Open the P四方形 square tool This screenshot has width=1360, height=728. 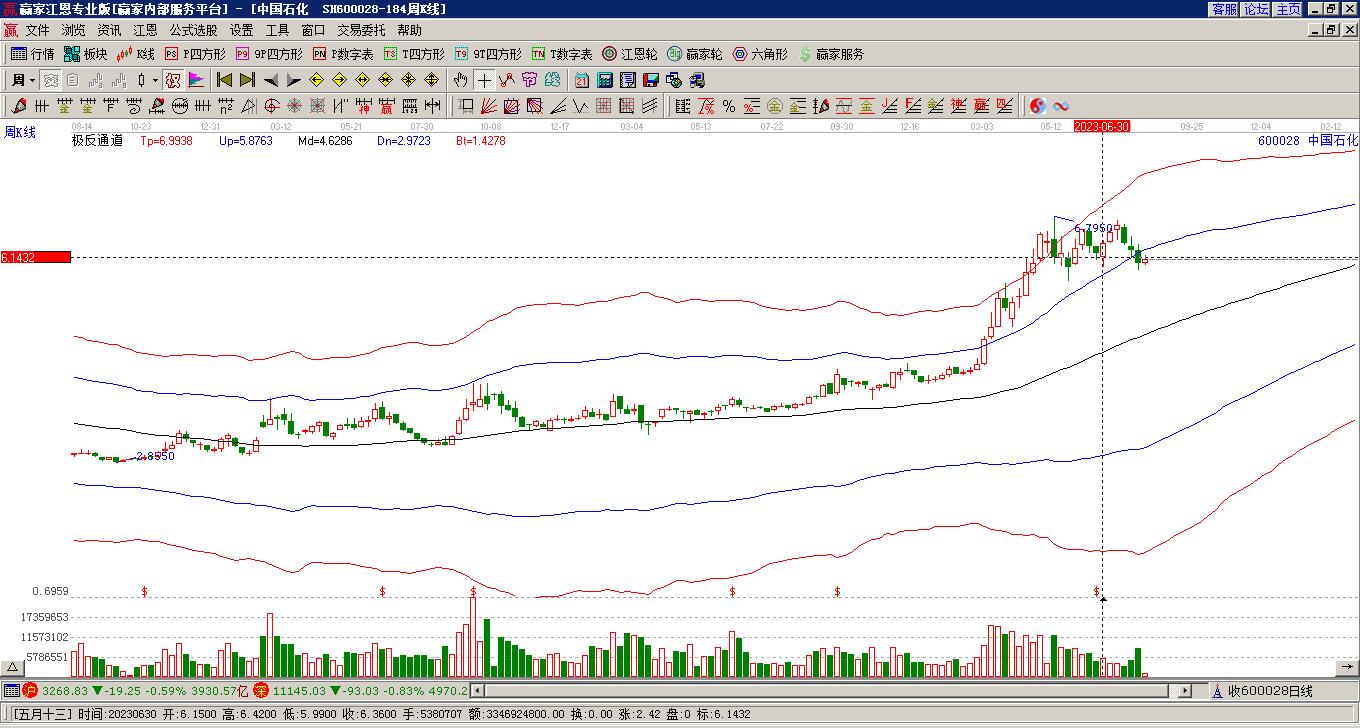click(195, 54)
